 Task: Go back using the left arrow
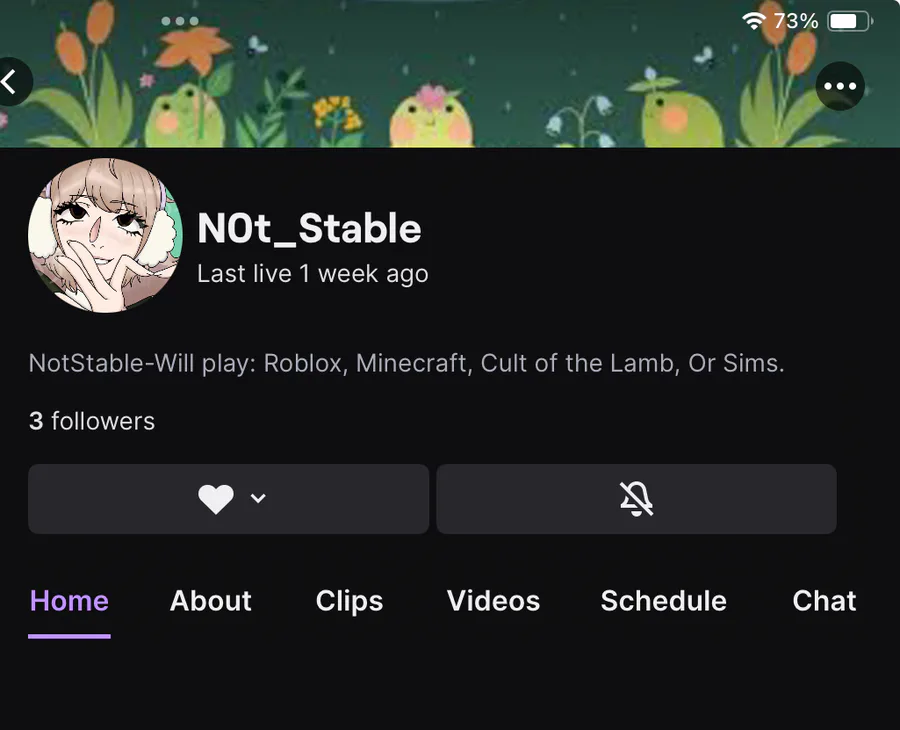pos(12,82)
